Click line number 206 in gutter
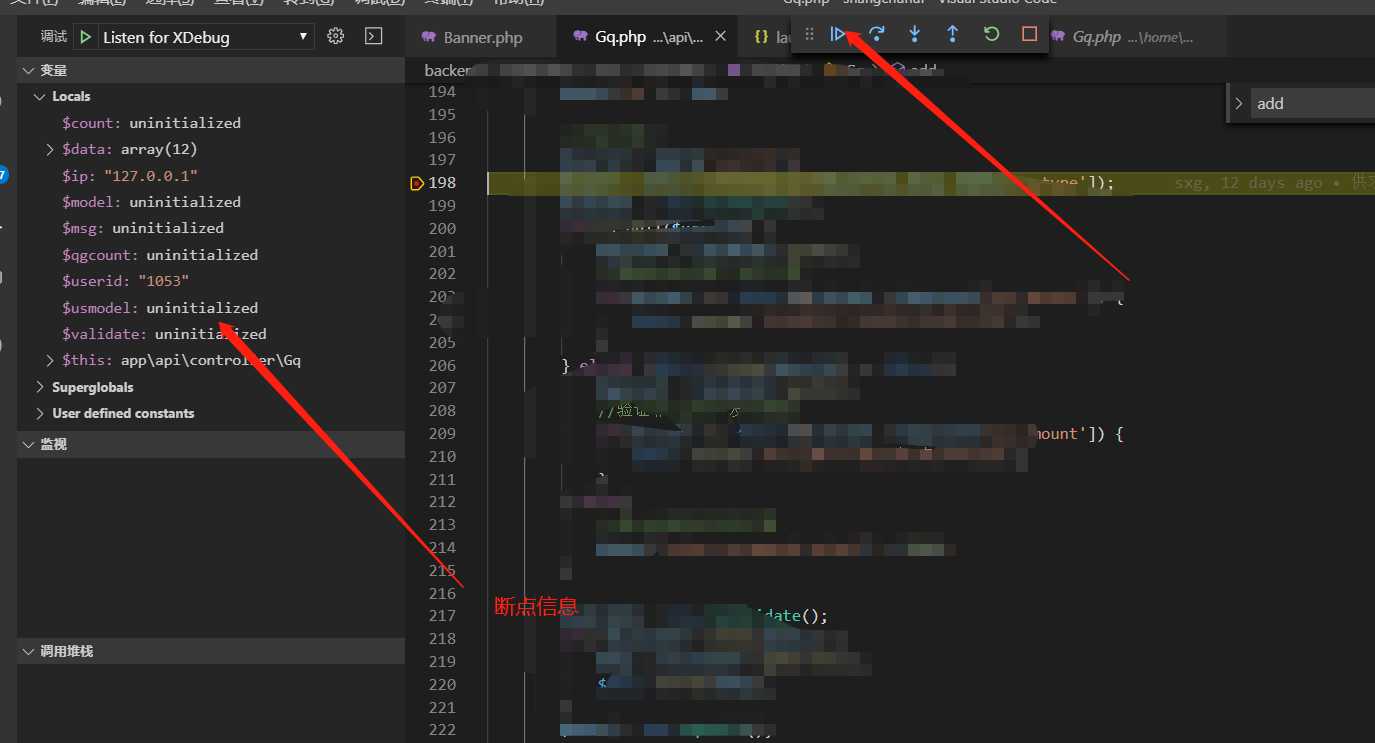 pos(442,366)
